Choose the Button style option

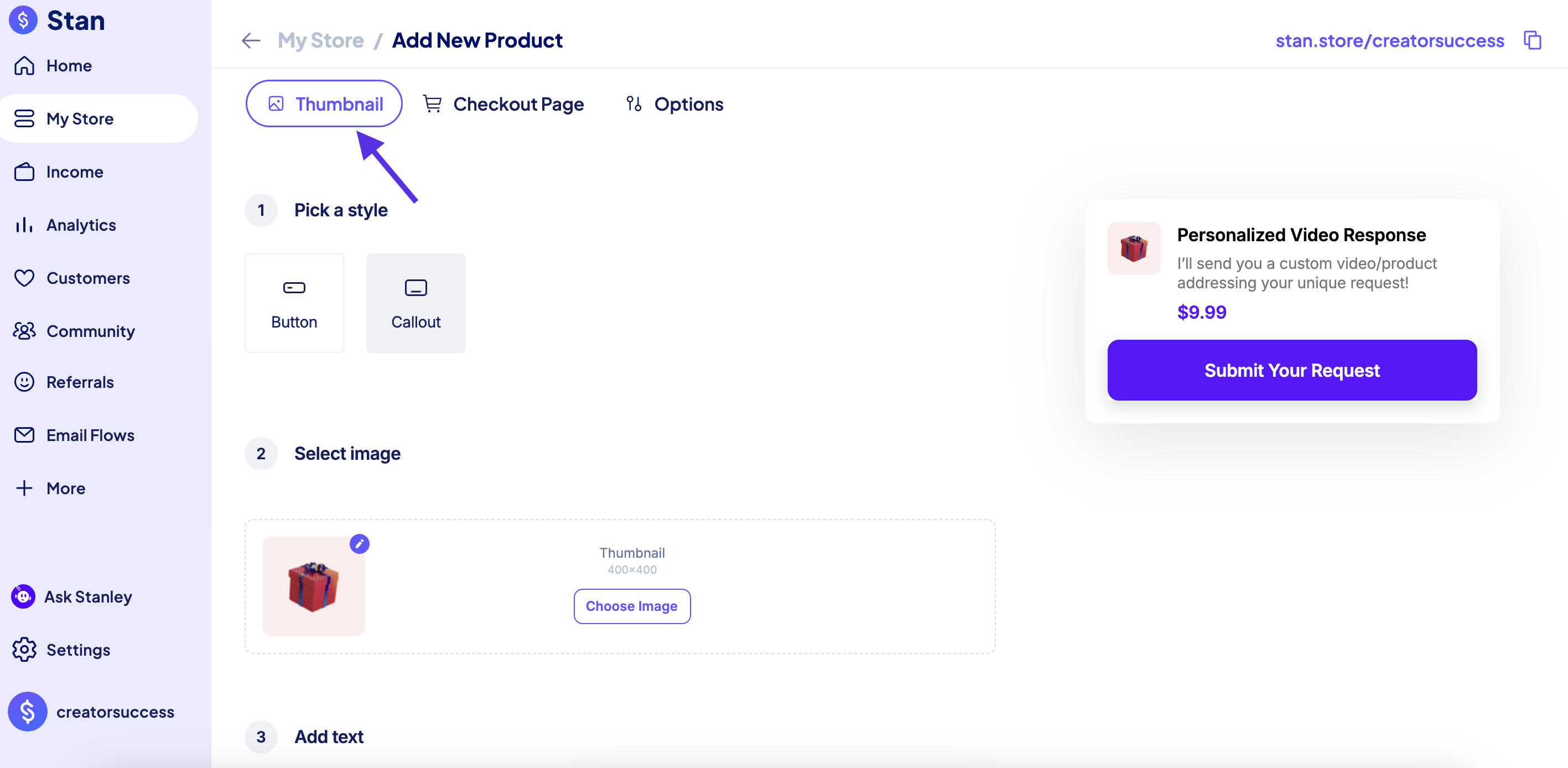pos(294,303)
